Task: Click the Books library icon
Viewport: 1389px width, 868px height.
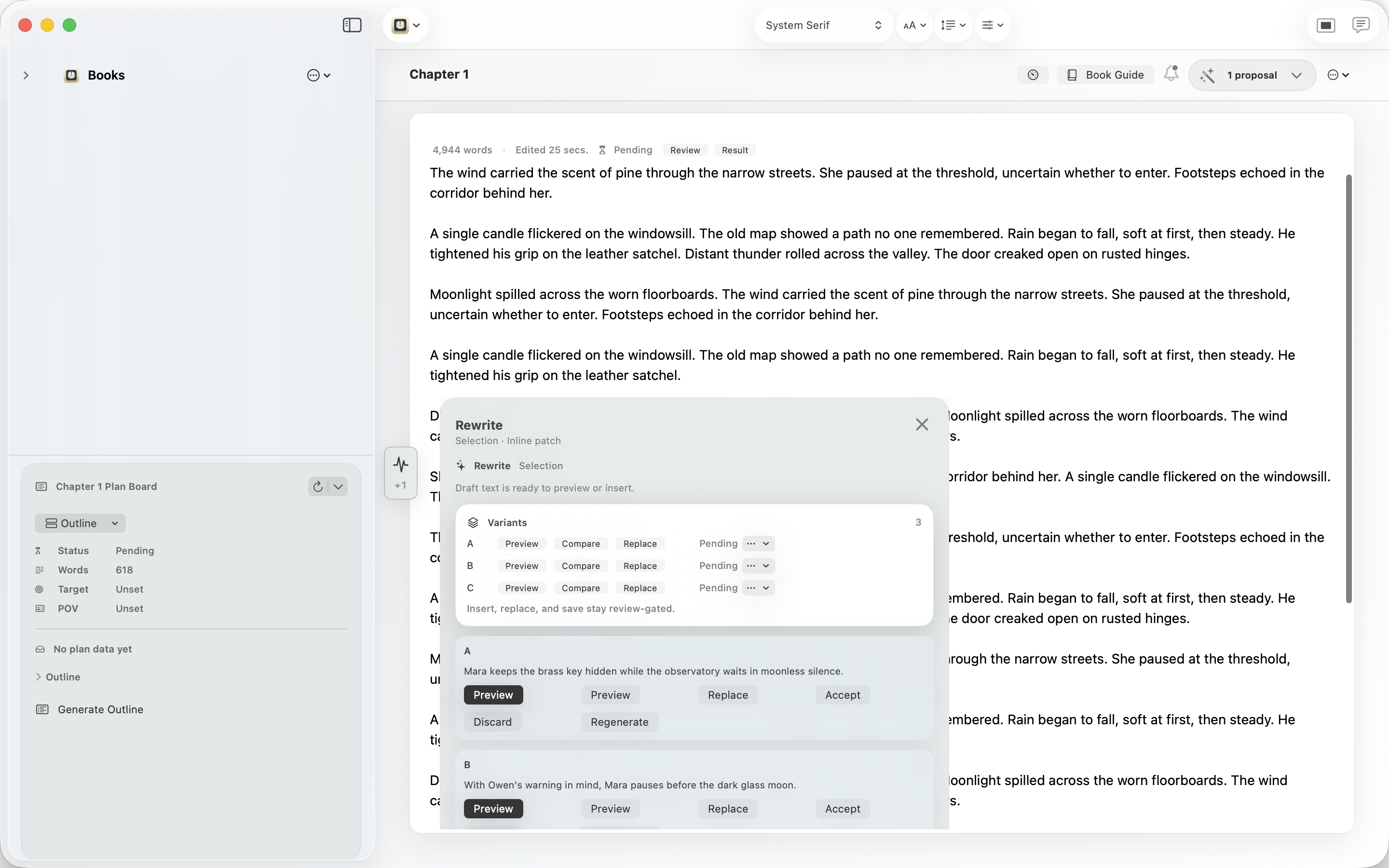Action: pos(71,75)
